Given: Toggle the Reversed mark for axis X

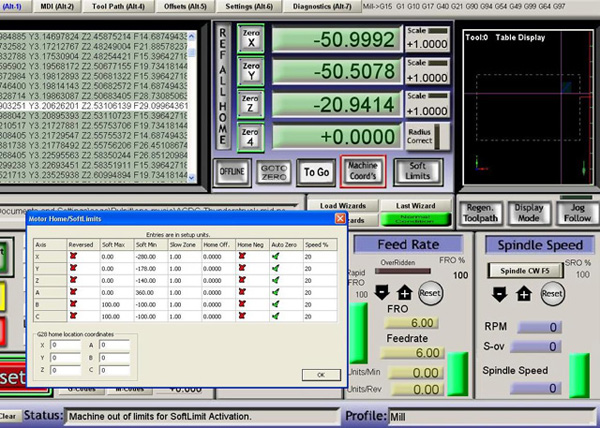Looking at the screenshot, I should 73,256.
